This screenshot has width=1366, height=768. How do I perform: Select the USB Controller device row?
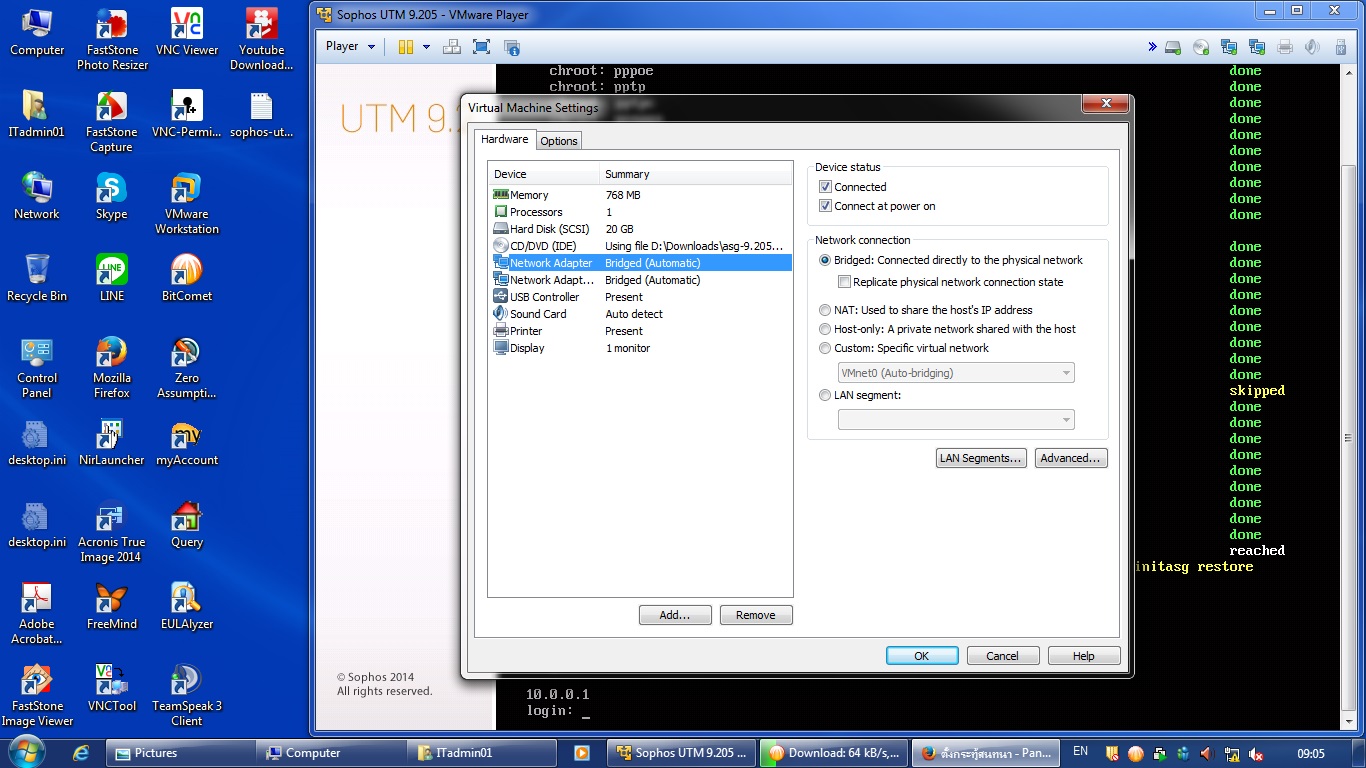[x=641, y=297]
